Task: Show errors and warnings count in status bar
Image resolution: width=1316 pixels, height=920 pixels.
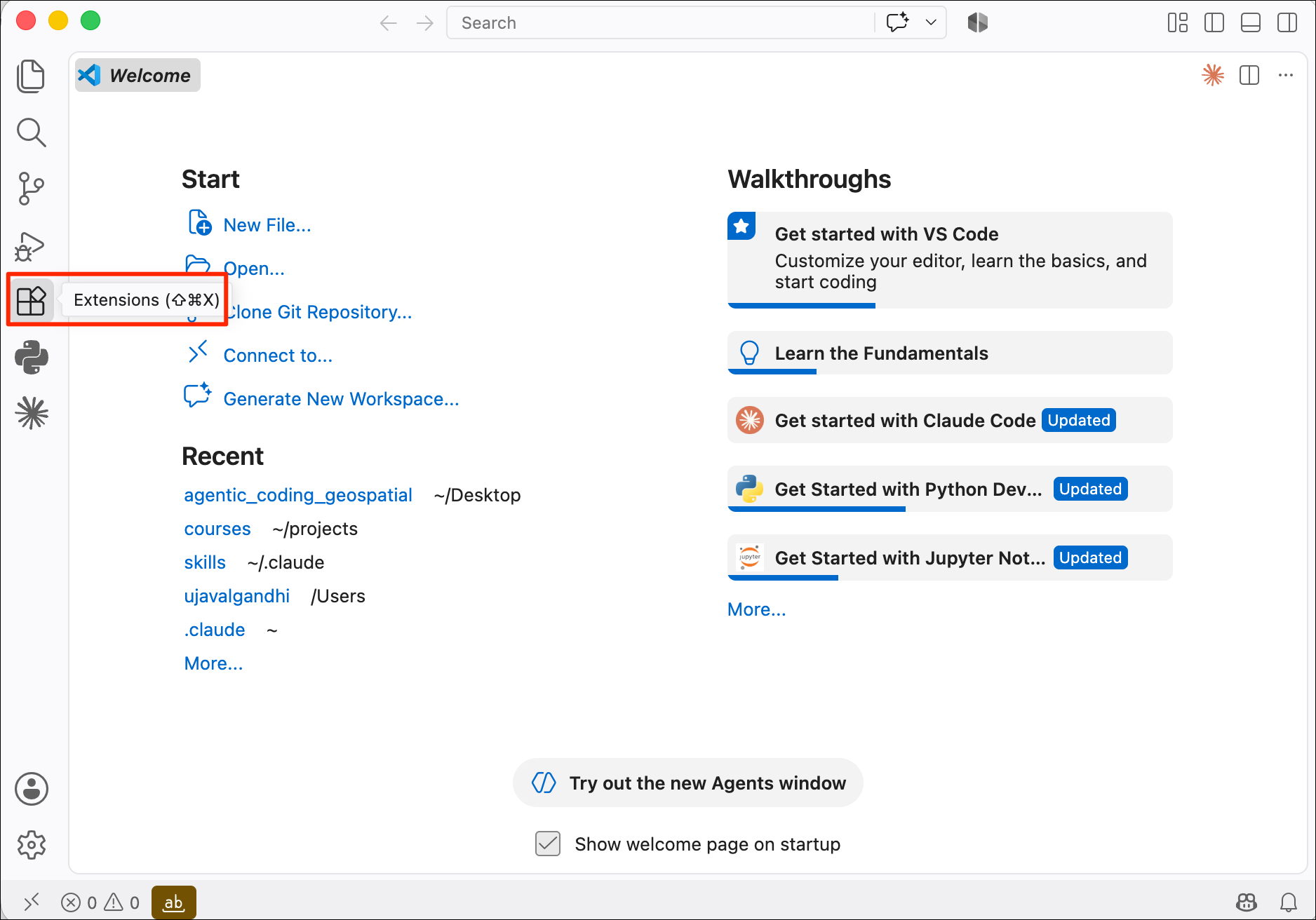Action: pos(100,902)
